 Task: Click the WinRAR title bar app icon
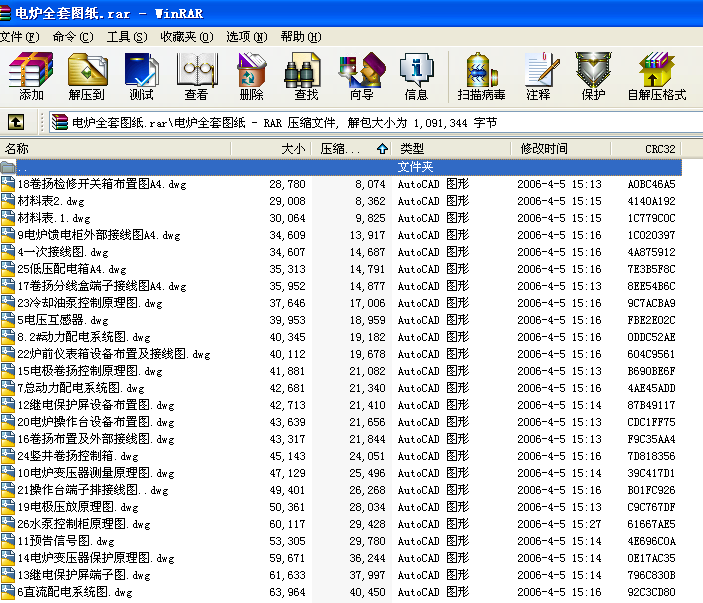pos(5,13)
